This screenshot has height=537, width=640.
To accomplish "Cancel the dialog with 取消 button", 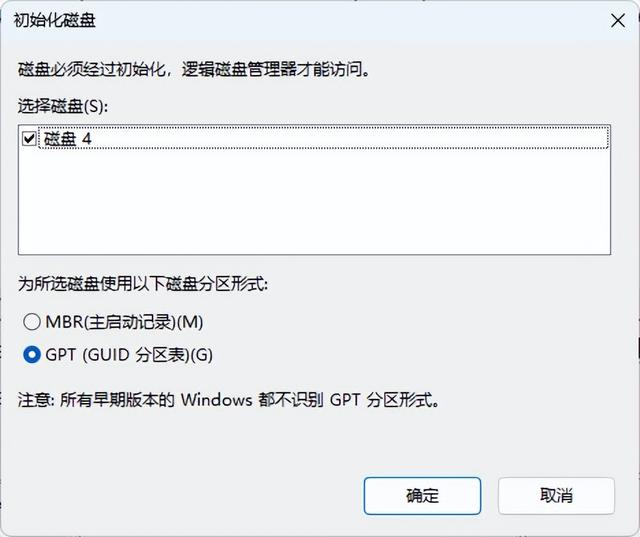I will click(x=556, y=495).
